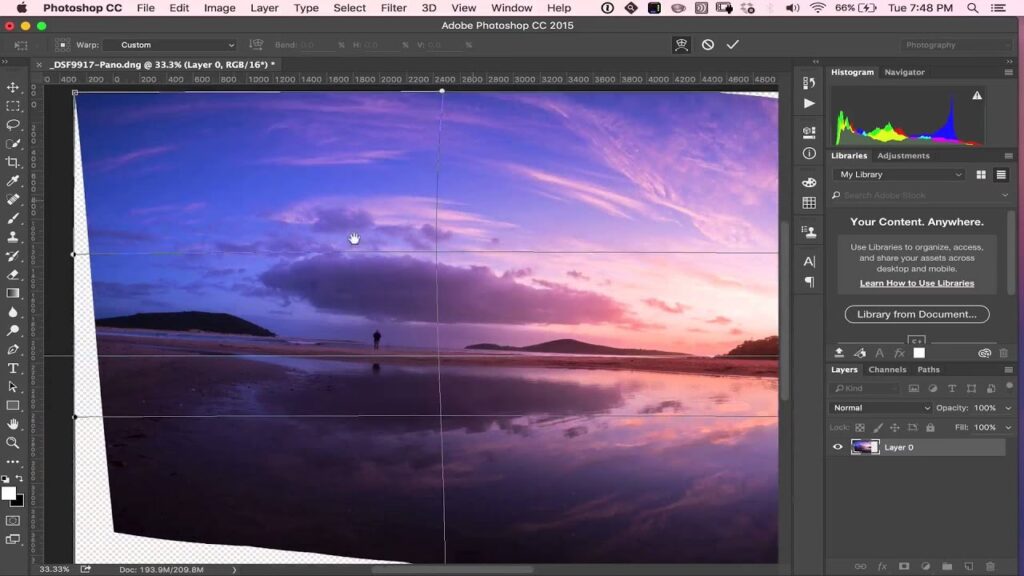
Task: Select the Eyedropper tool
Action: click(x=13, y=181)
